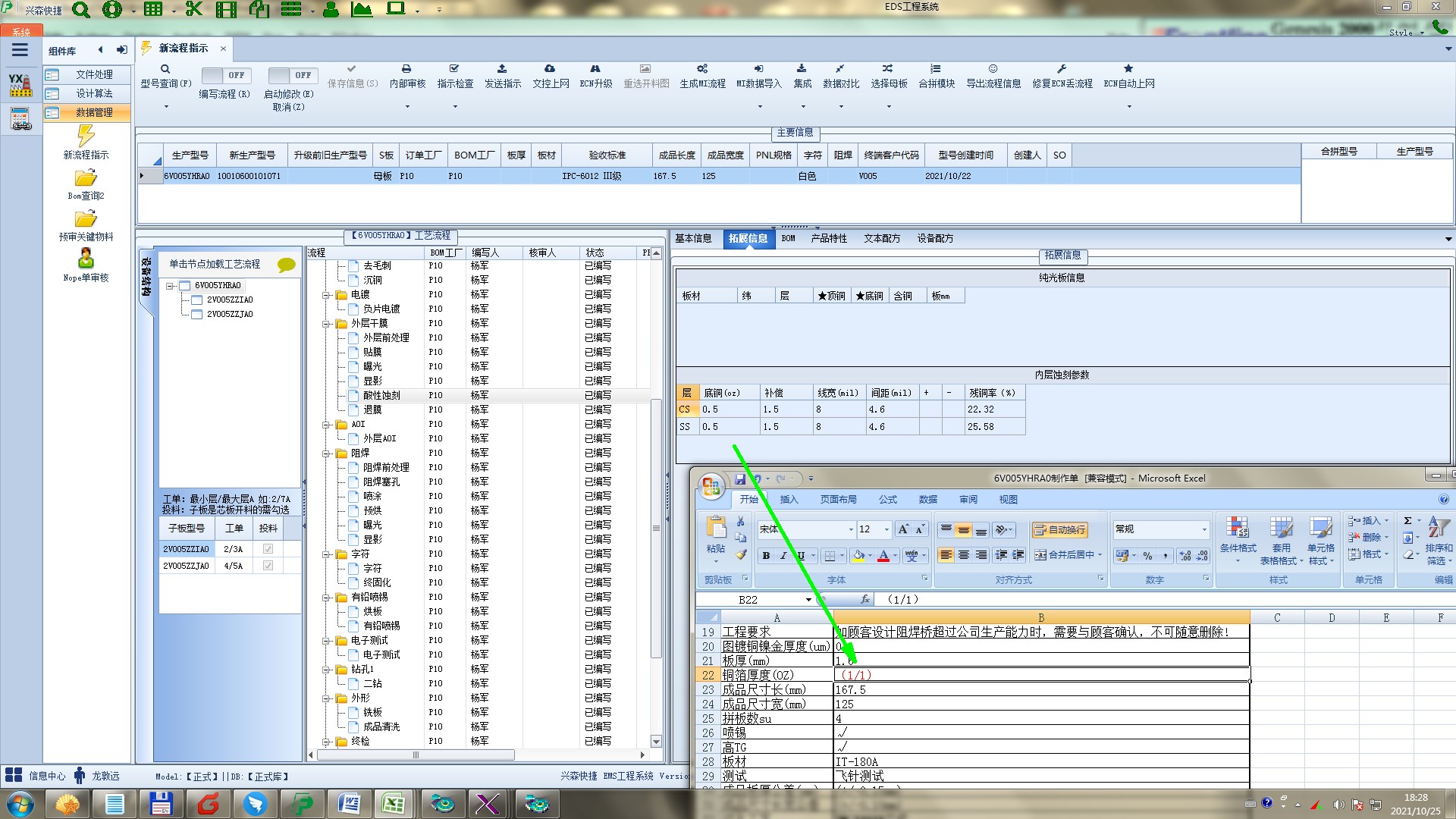Click 数据管理 in component library
Viewport: 1456px width, 819px height.
pyautogui.click(x=94, y=112)
